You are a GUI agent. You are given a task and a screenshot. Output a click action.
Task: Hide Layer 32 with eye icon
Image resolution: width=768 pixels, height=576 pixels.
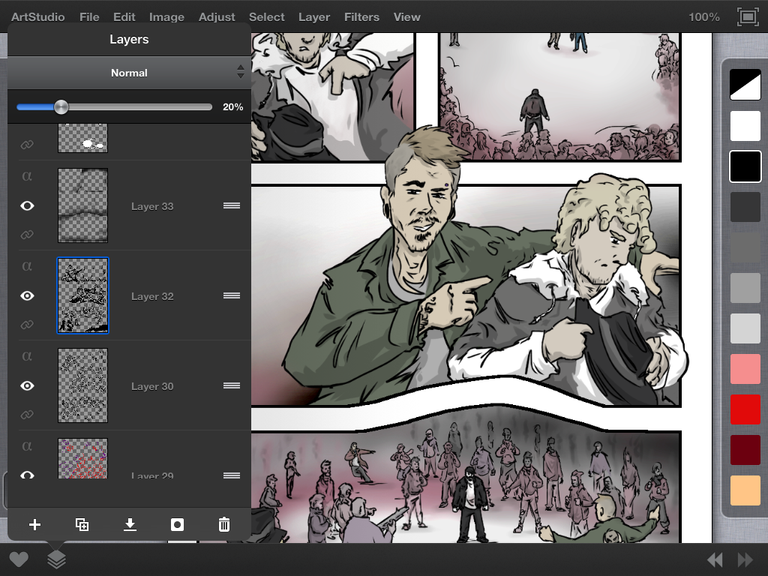[27, 296]
